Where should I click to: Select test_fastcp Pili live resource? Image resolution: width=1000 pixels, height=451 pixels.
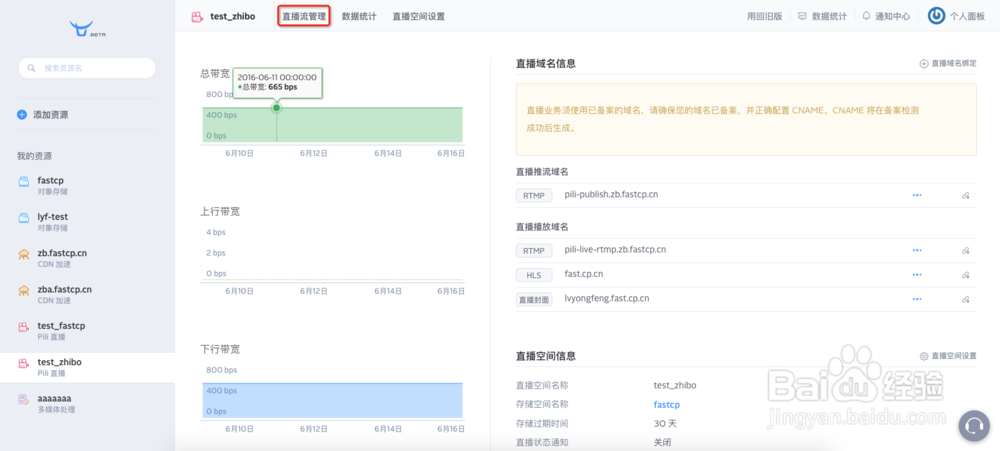pos(87,331)
